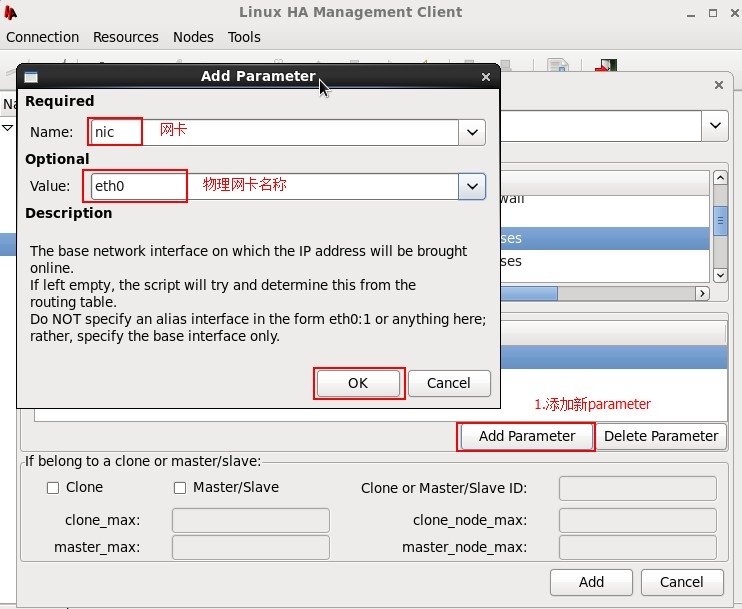The width and height of the screenshot is (742, 609).
Task: Click the resource type list vertical scroll thumb
Action: (x=720, y=221)
